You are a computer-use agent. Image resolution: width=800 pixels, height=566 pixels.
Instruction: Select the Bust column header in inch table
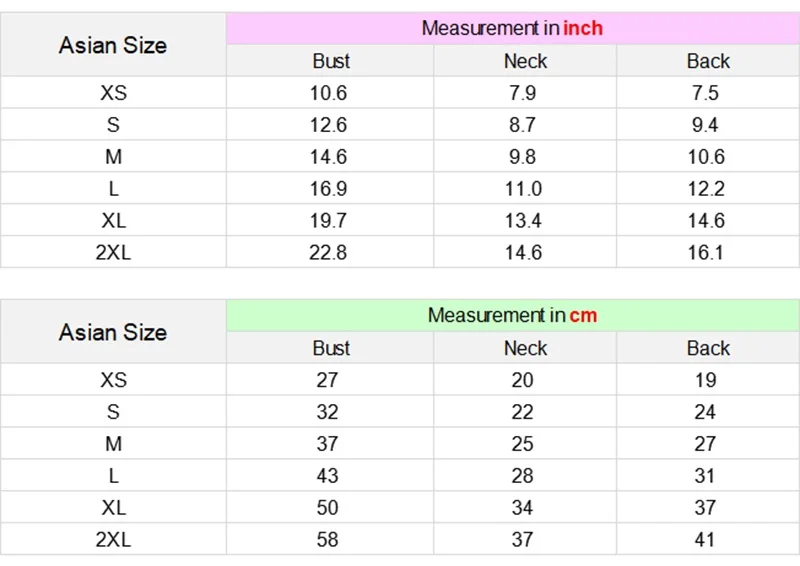click(x=330, y=61)
